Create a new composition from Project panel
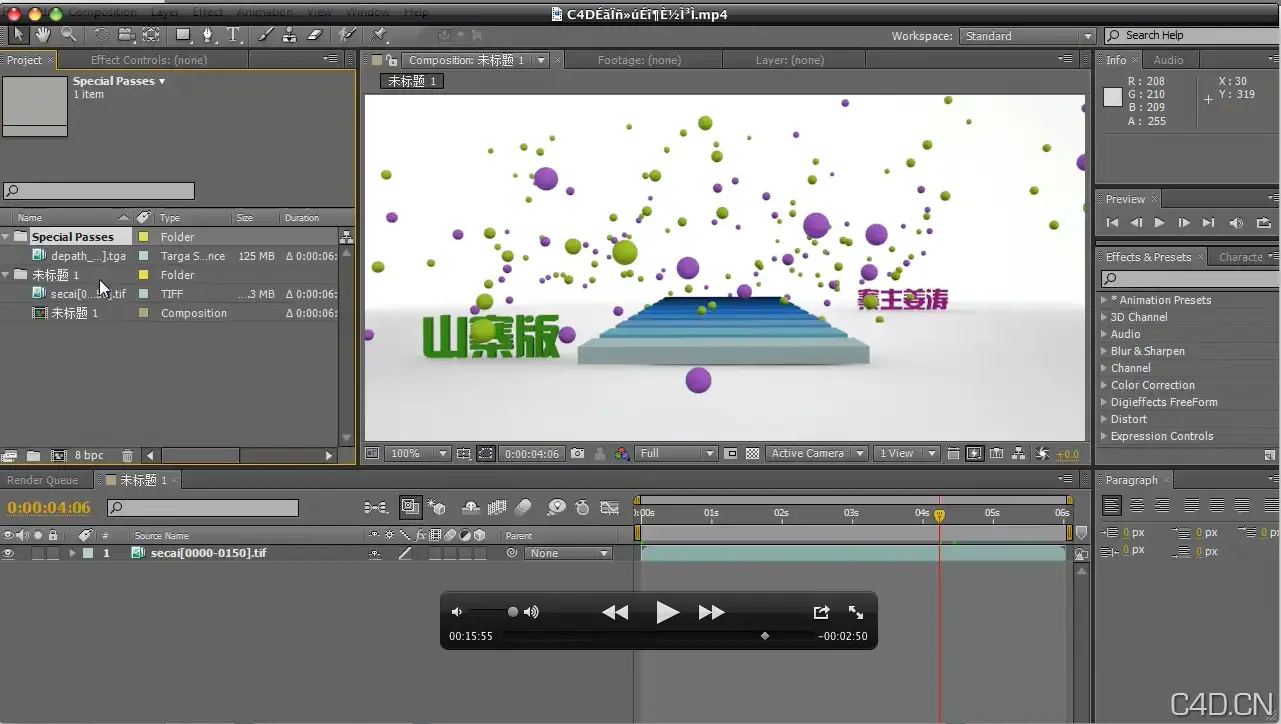This screenshot has height=724, width=1281. click(x=58, y=456)
